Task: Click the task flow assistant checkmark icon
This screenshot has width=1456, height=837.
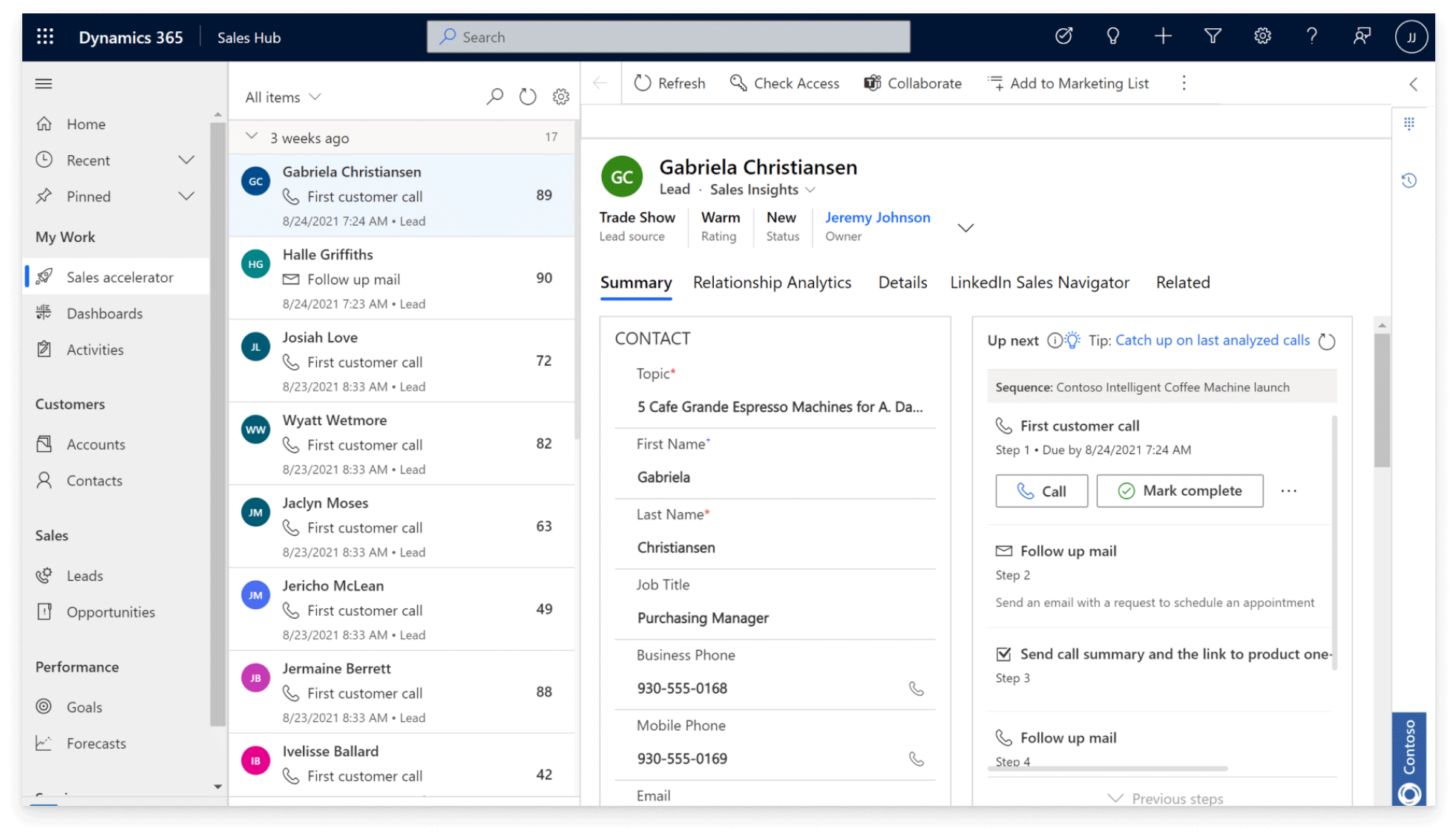Action: point(1064,36)
